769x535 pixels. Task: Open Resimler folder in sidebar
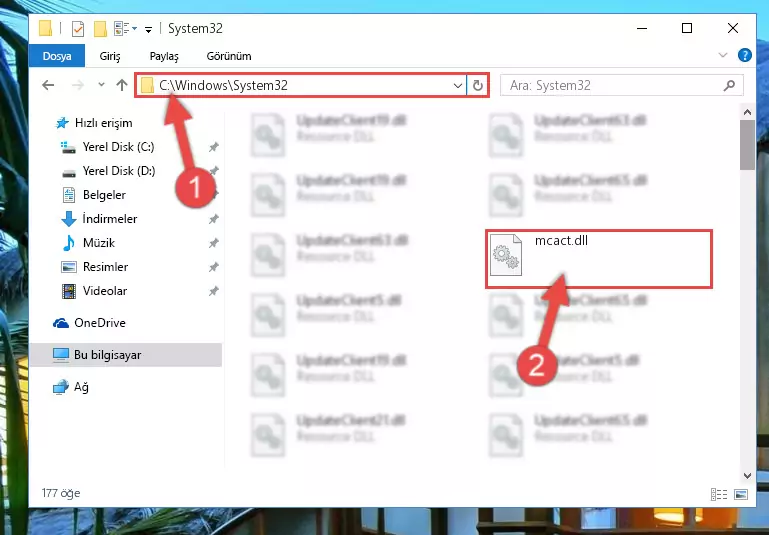point(105,267)
